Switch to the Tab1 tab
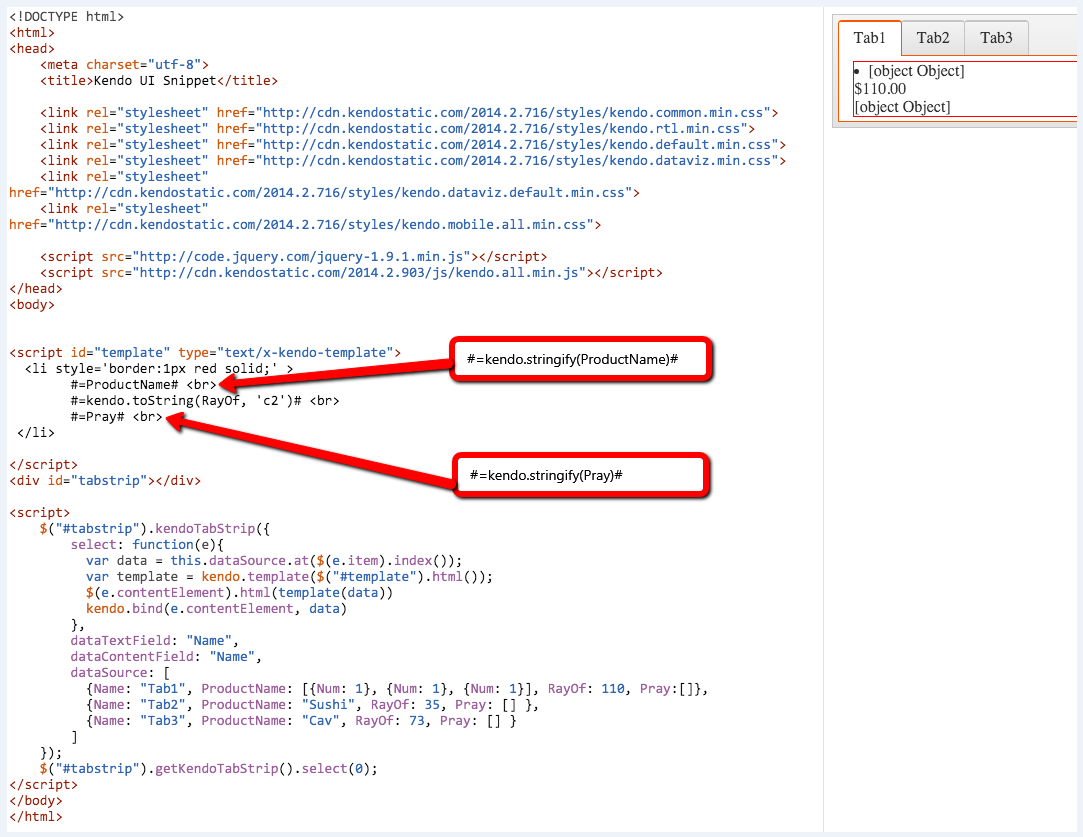 click(x=870, y=38)
